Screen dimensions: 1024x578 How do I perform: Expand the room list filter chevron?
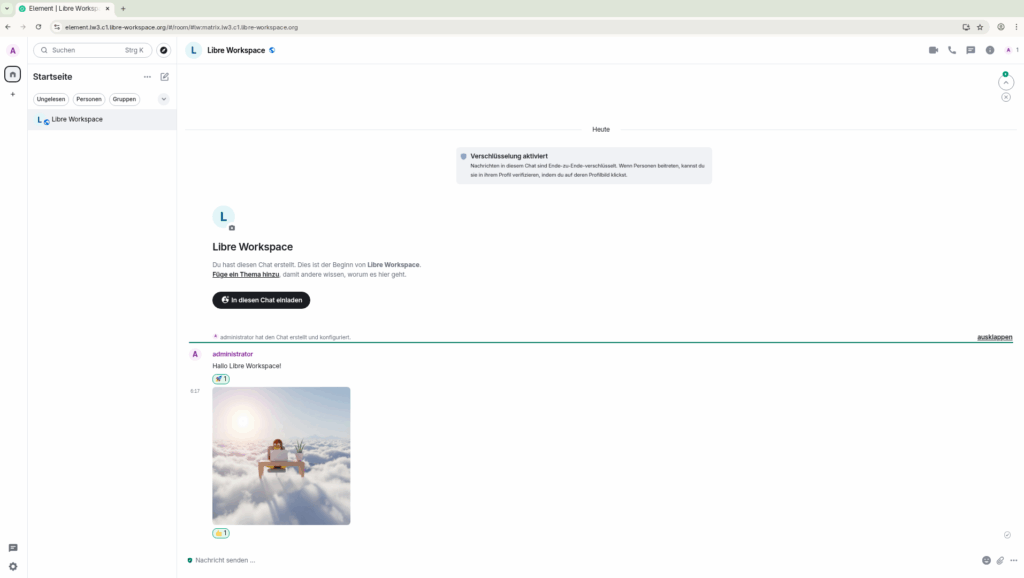coord(164,99)
